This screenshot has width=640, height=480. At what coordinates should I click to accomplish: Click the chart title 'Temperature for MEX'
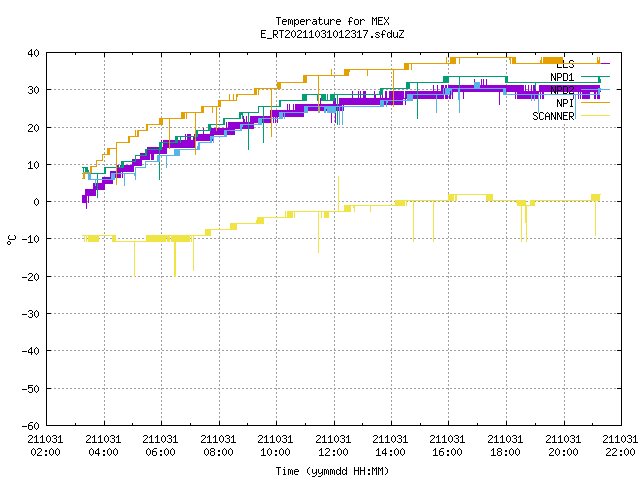[x=332, y=21]
